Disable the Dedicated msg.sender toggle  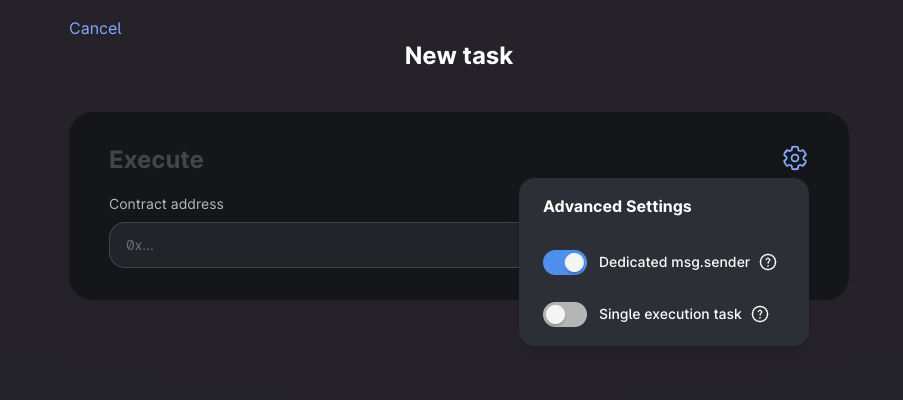[565, 262]
